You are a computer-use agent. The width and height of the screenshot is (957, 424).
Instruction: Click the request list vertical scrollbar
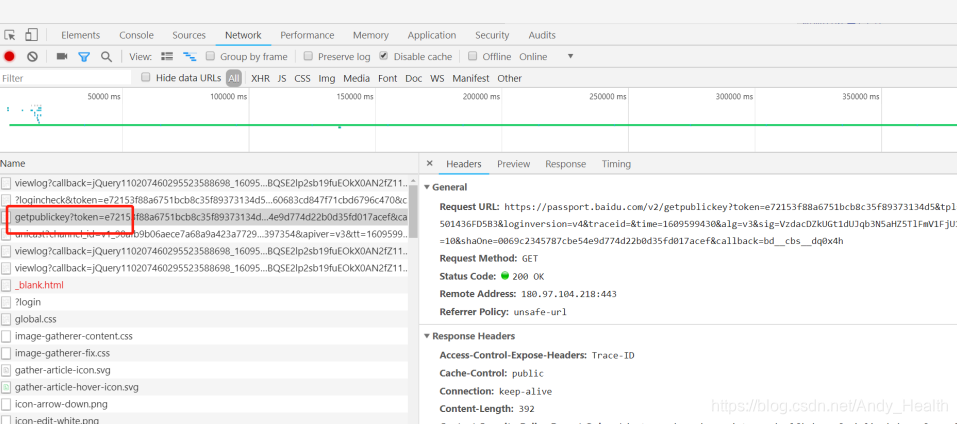[x=413, y=212]
